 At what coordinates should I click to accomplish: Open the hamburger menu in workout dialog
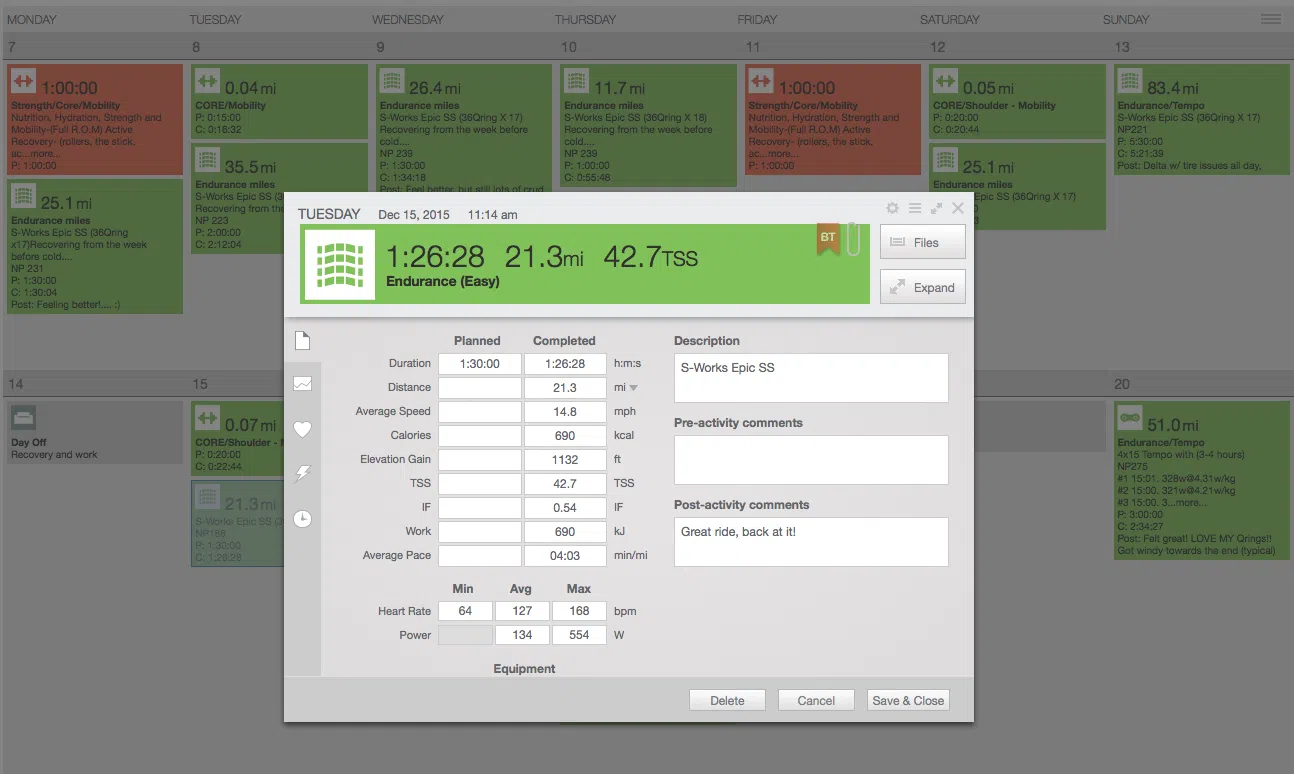pyautogui.click(x=914, y=208)
